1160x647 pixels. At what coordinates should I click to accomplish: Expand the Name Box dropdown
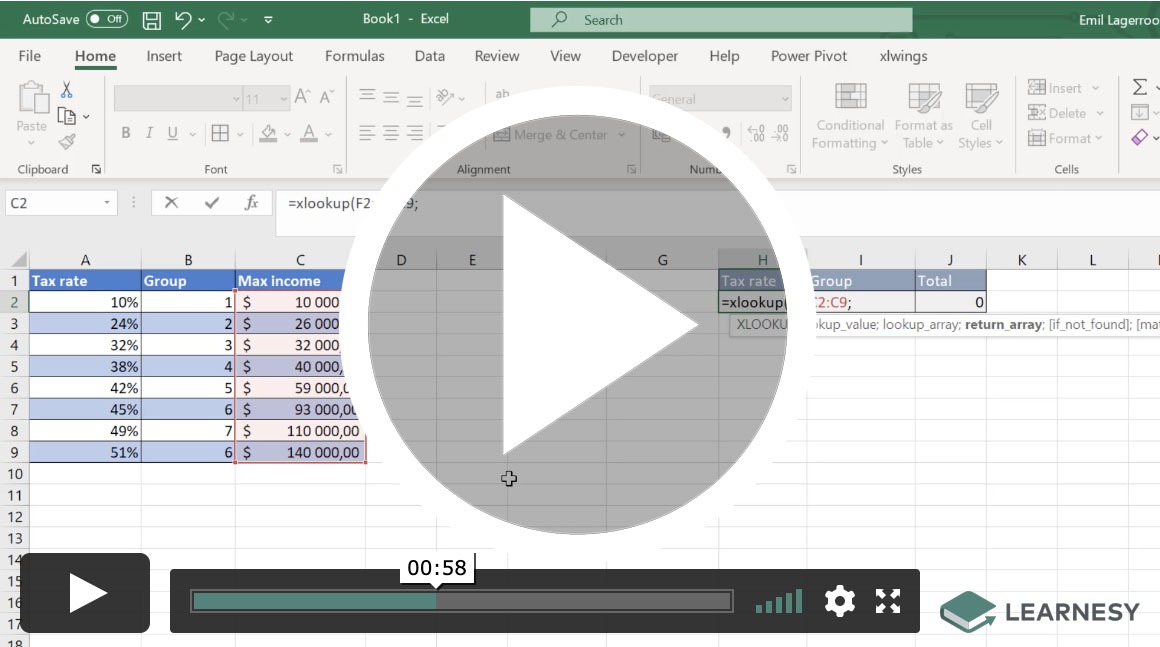click(108, 203)
